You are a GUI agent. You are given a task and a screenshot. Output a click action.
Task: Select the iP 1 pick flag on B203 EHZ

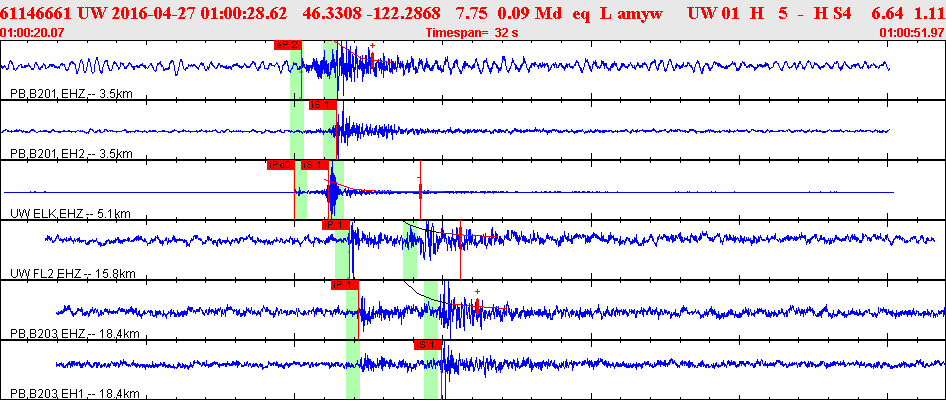pos(344,285)
